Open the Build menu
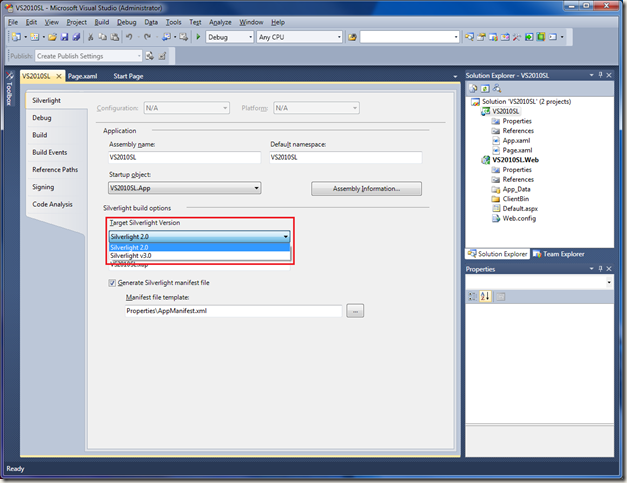The width and height of the screenshot is (627, 483). coord(102,22)
